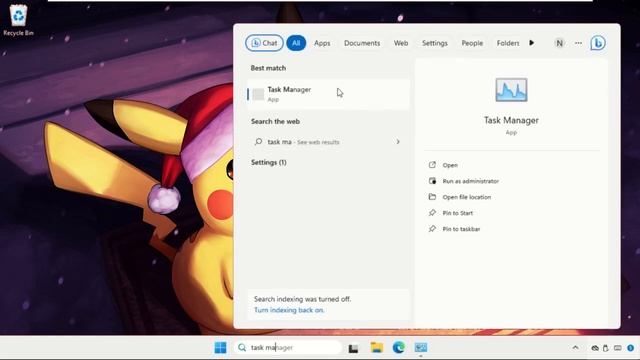Image resolution: width=640 pixels, height=360 pixels.
Task: Switch to the Settings filter tab
Action: pyautogui.click(x=435, y=43)
